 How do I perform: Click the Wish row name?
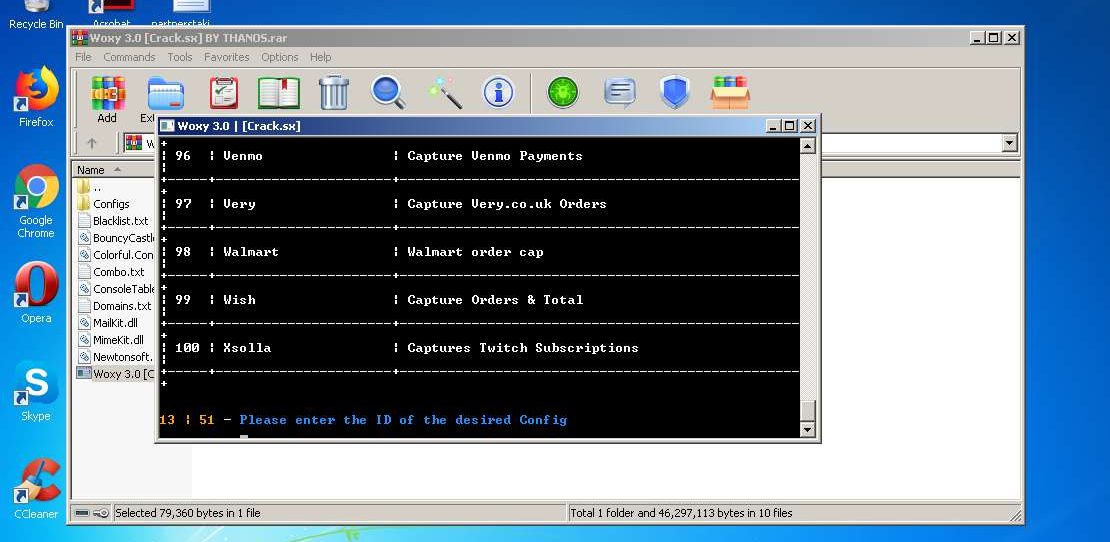tap(239, 300)
